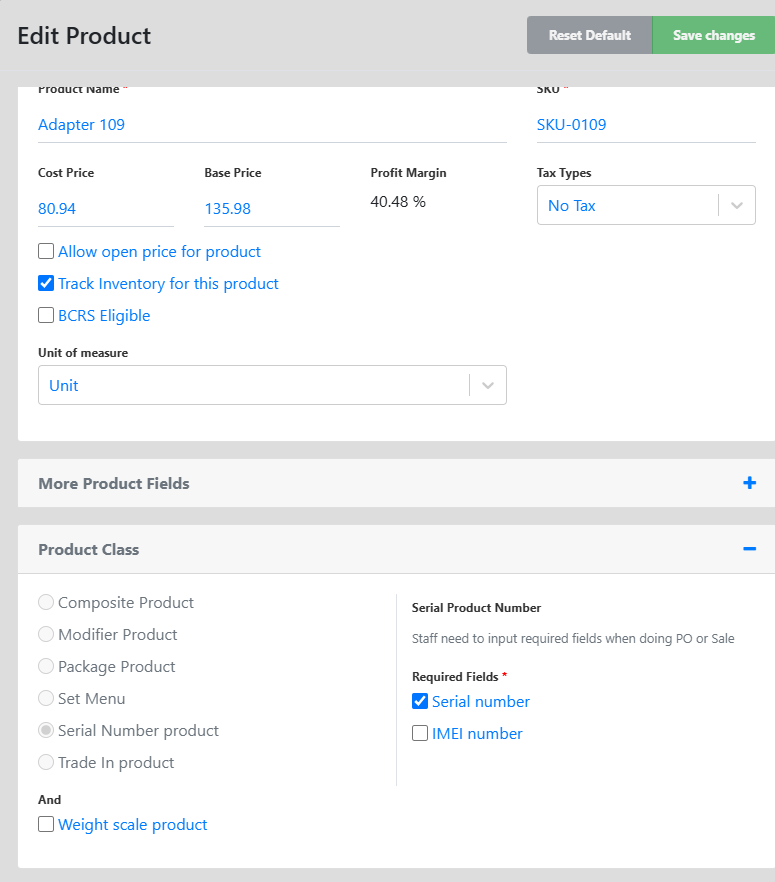Enable Allow open price for product
Viewport: 775px width, 882px height.
pos(46,251)
